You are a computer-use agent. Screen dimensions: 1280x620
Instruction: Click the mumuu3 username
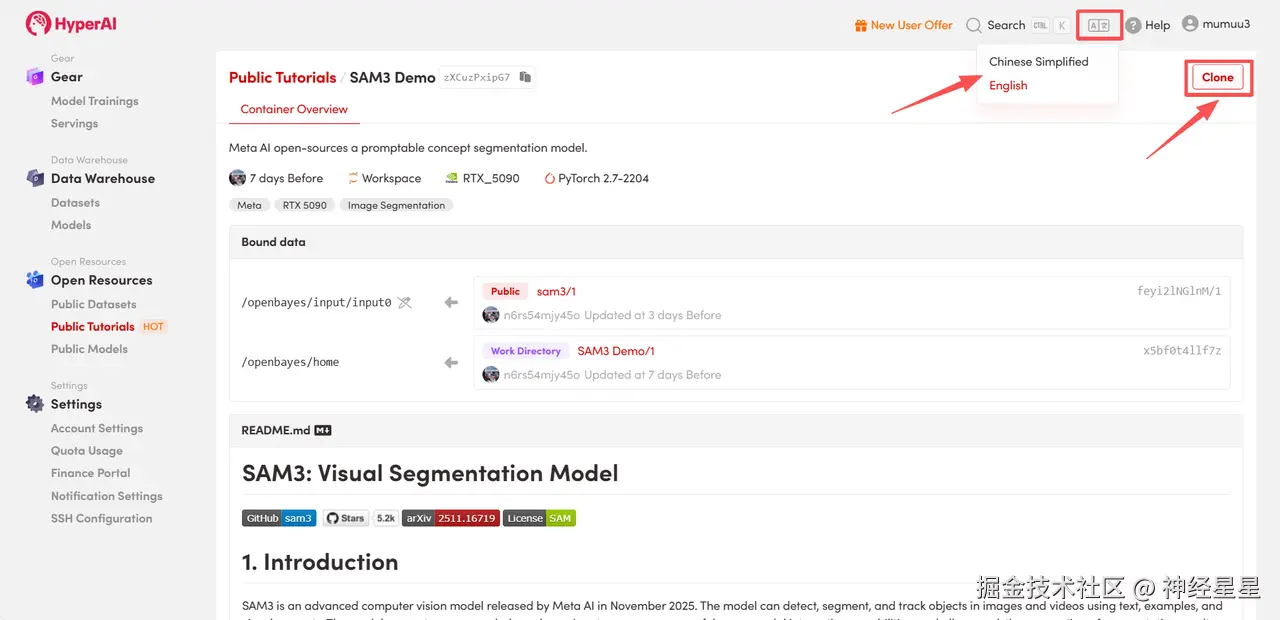(1226, 24)
